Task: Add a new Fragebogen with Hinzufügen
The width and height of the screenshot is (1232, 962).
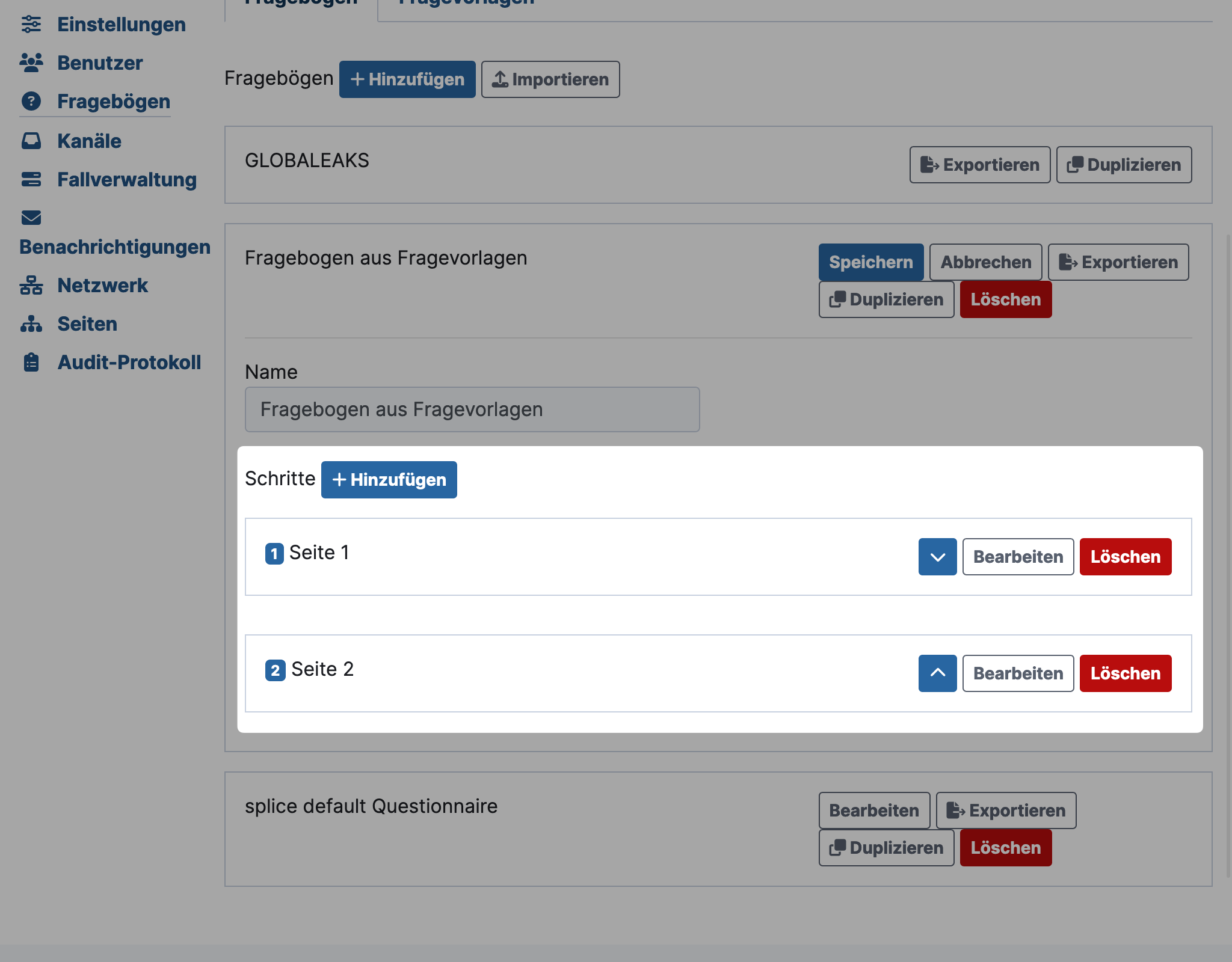Action: pyautogui.click(x=407, y=79)
